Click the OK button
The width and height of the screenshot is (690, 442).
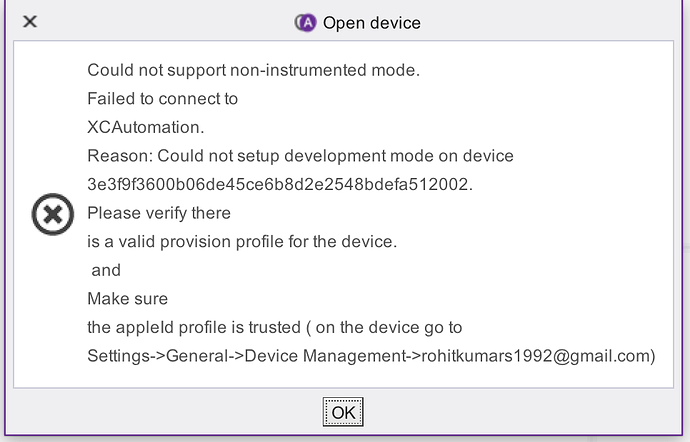pos(343,412)
